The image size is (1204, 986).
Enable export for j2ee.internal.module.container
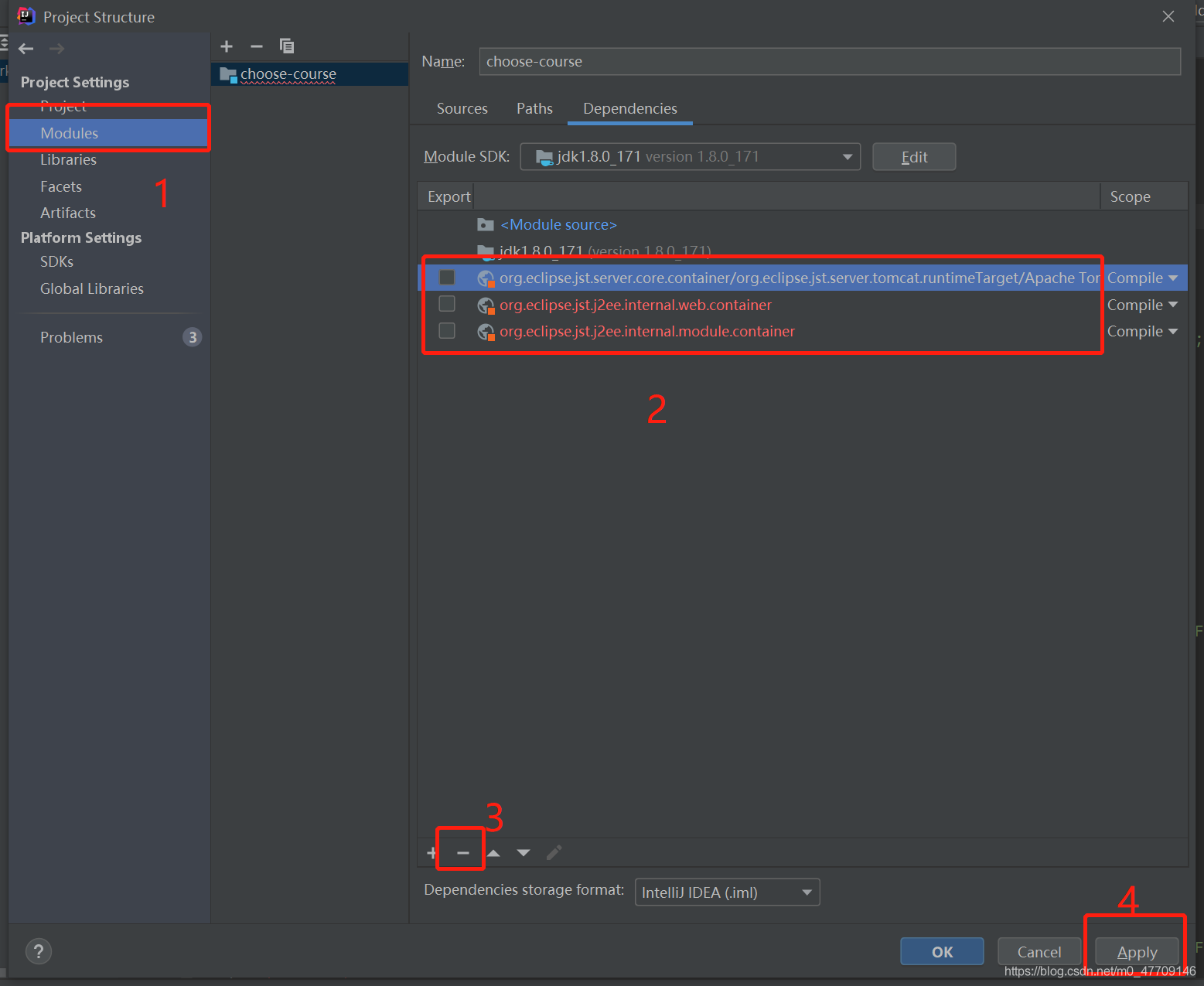(x=447, y=331)
